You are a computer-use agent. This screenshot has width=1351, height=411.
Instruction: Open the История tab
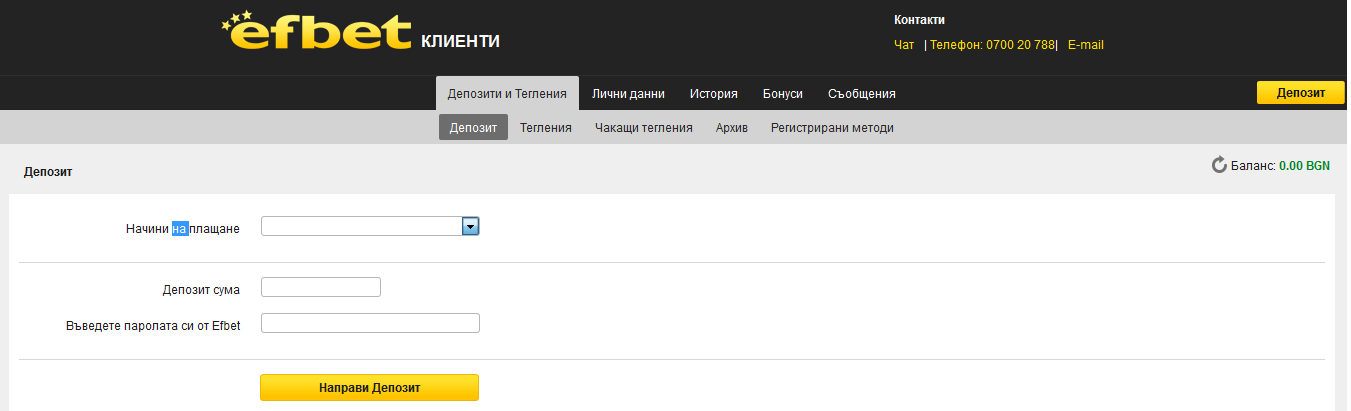714,94
